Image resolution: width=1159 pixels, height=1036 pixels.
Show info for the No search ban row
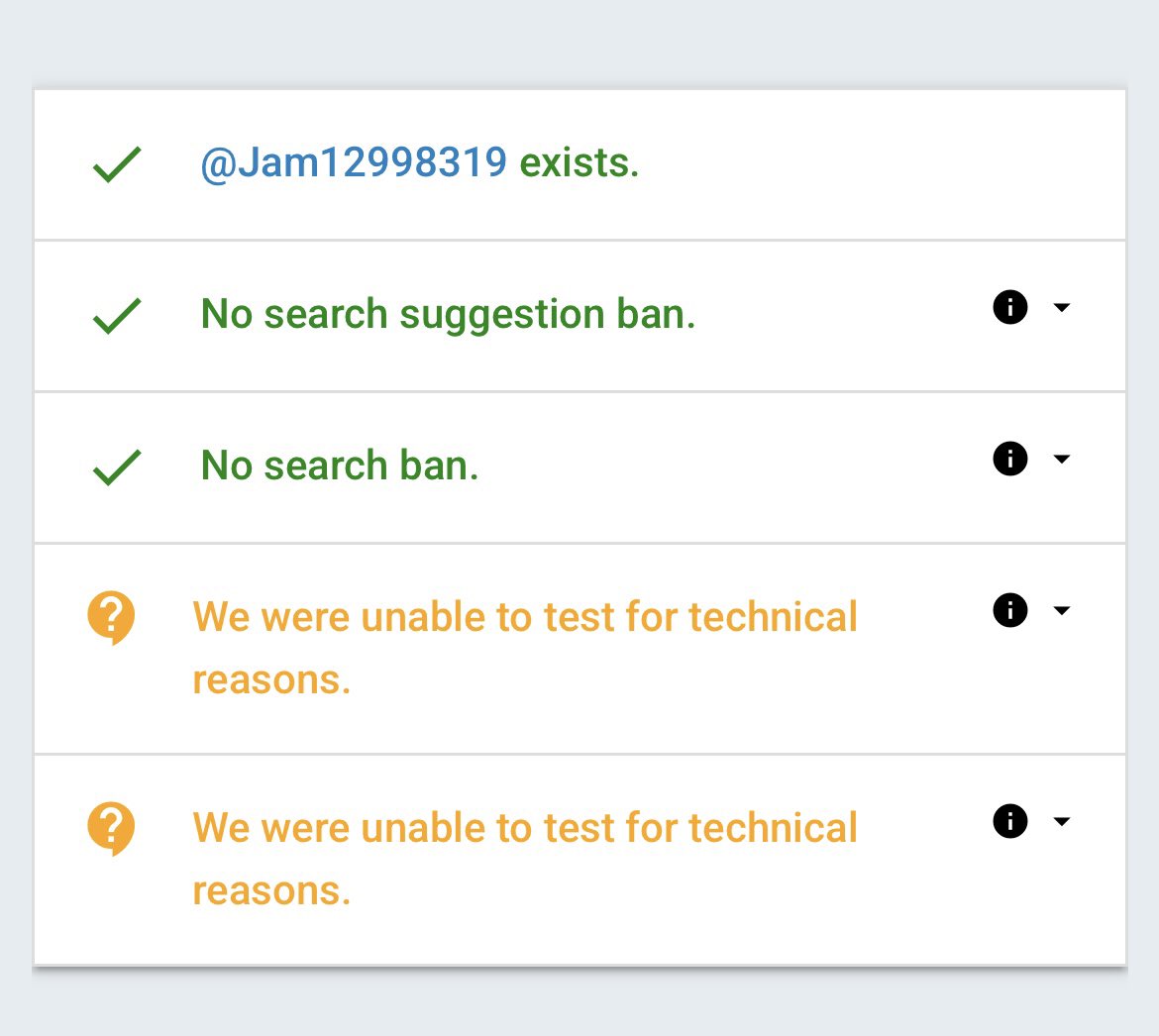1009,459
